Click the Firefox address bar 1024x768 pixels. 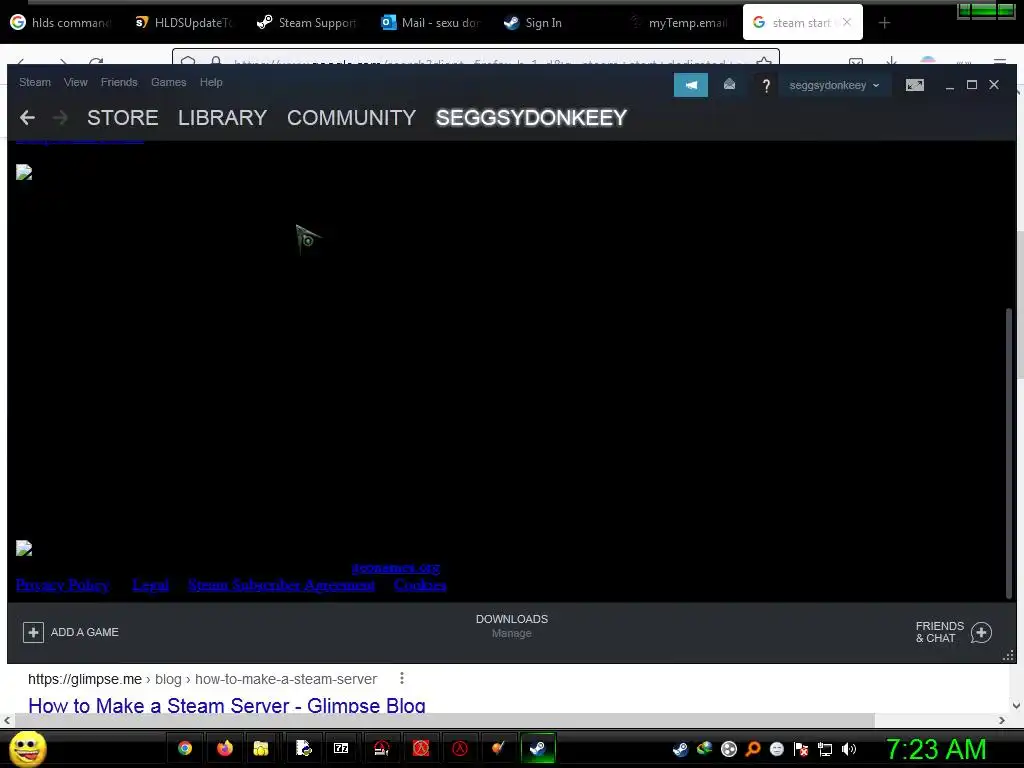click(475, 59)
